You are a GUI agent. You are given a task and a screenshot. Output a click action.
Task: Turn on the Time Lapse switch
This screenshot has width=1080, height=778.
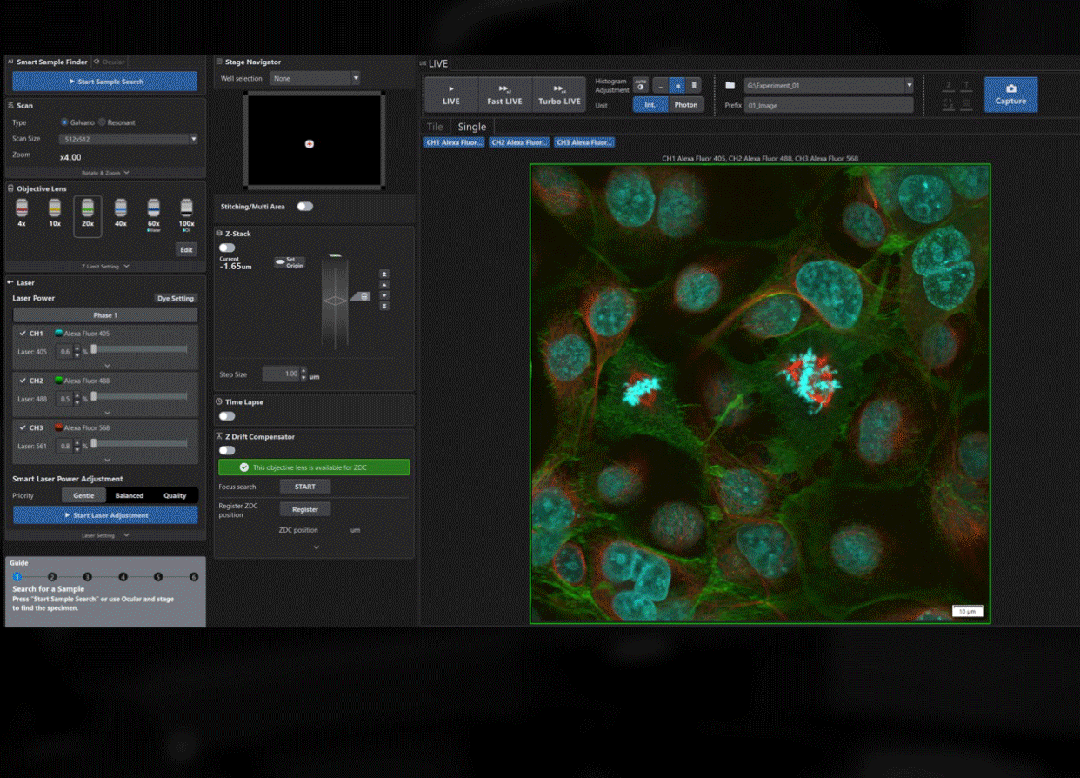pyautogui.click(x=227, y=416)
